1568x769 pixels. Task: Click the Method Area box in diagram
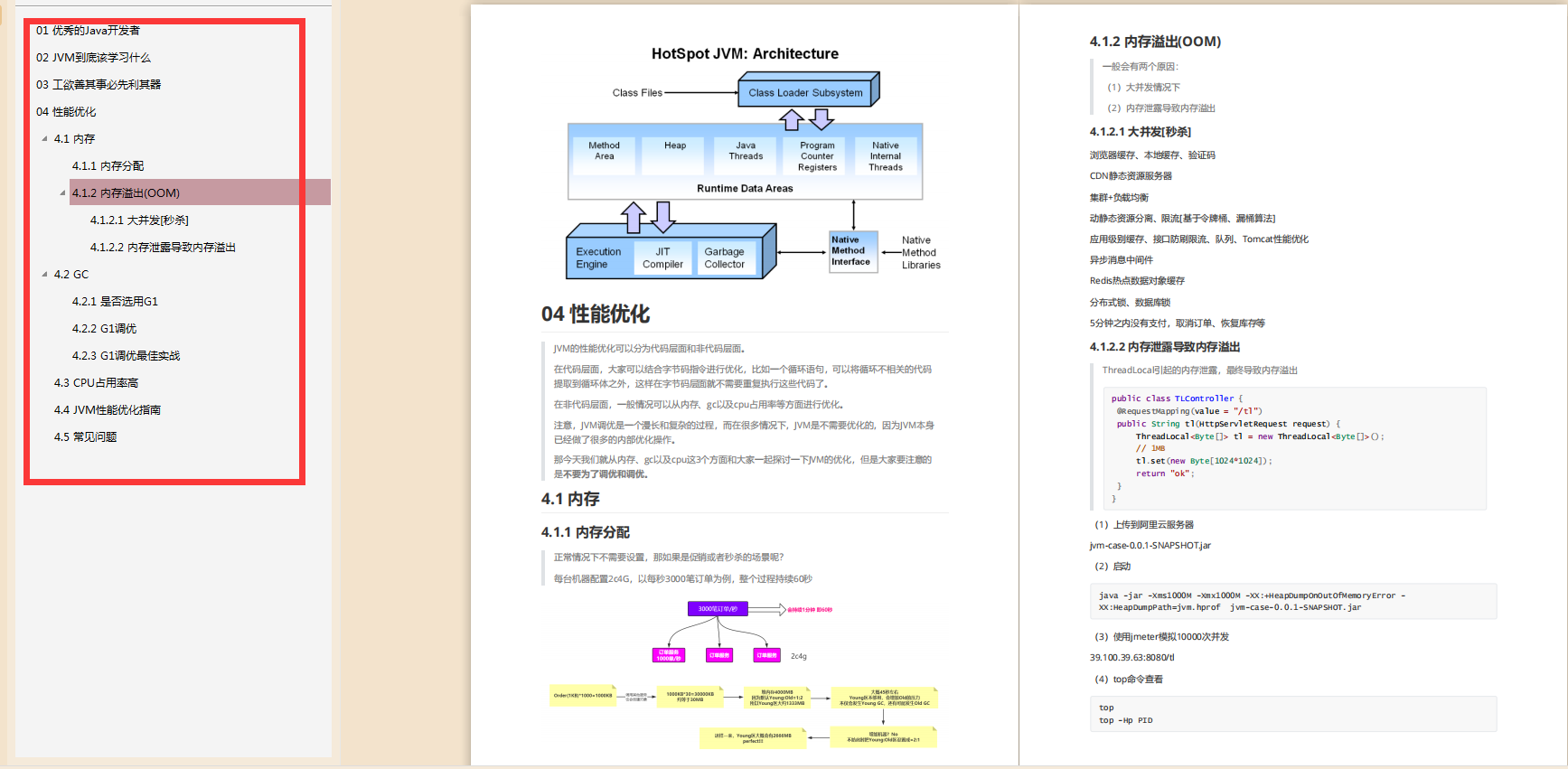click(x=605, y=155)
